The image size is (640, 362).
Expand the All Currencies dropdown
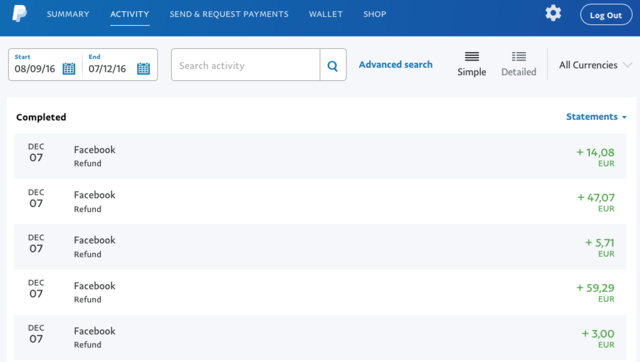point(596,65)
